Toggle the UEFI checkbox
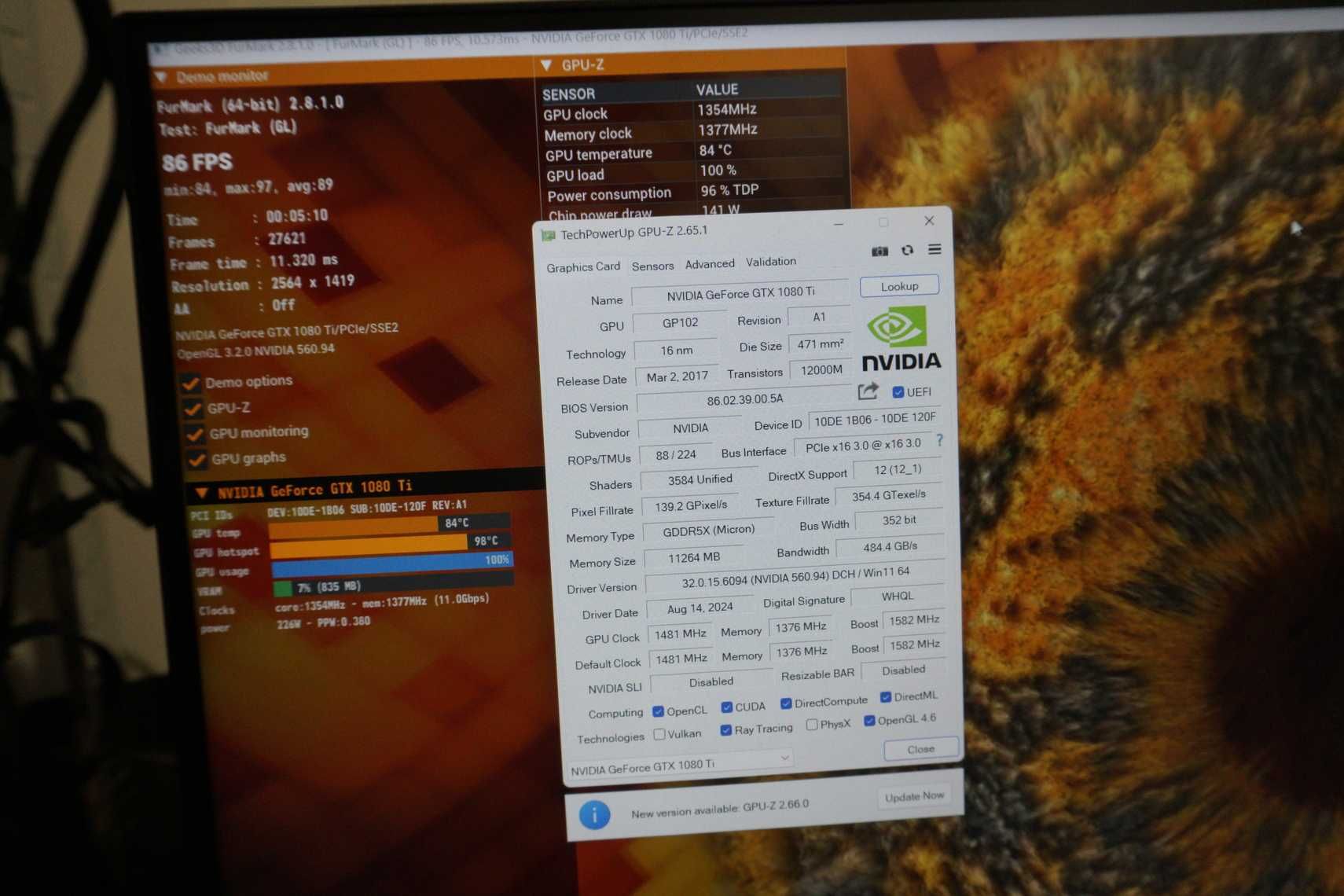The width and height of the screenshot is (1344, 896). (898, 391)
